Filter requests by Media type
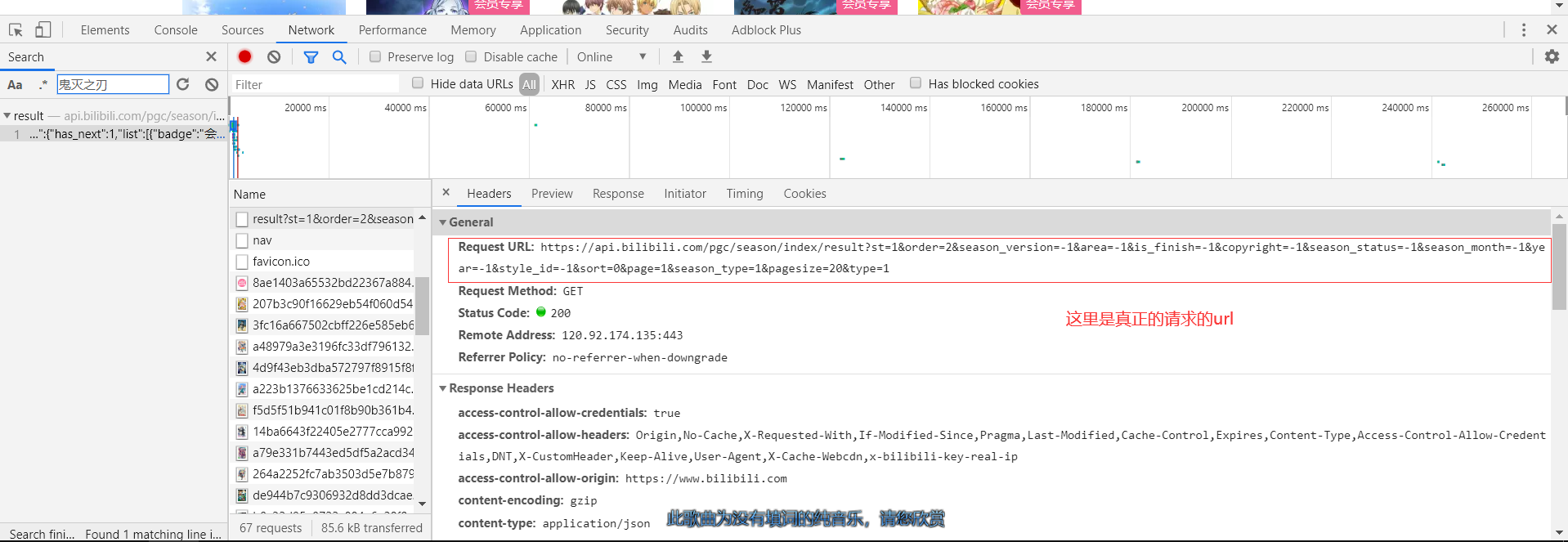This screenshot has height=542, width=1568. pos(685,84)
